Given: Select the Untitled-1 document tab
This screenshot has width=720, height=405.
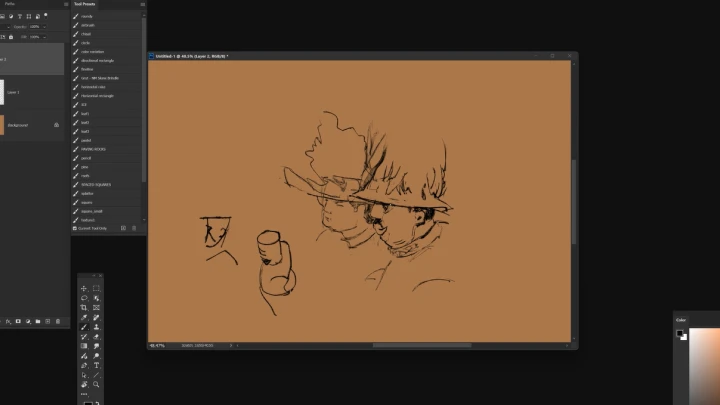Looking at the screenshot, I should point(192,56).
